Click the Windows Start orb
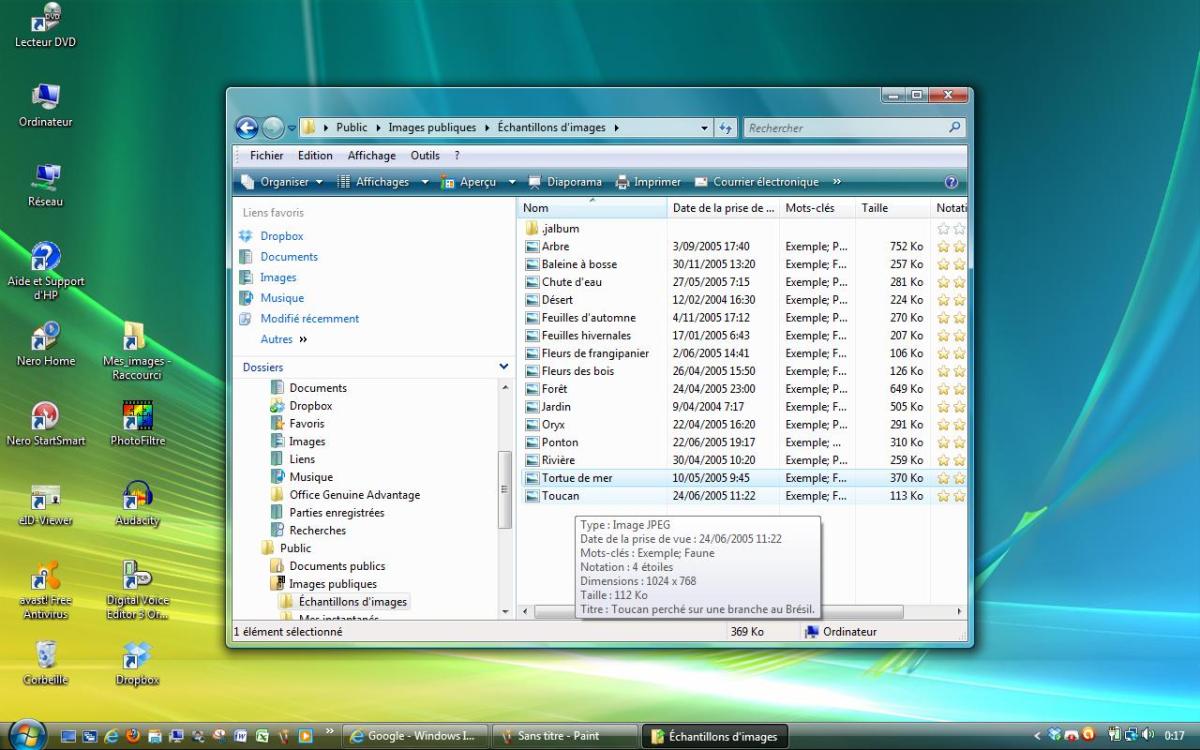 coord(28,734)
